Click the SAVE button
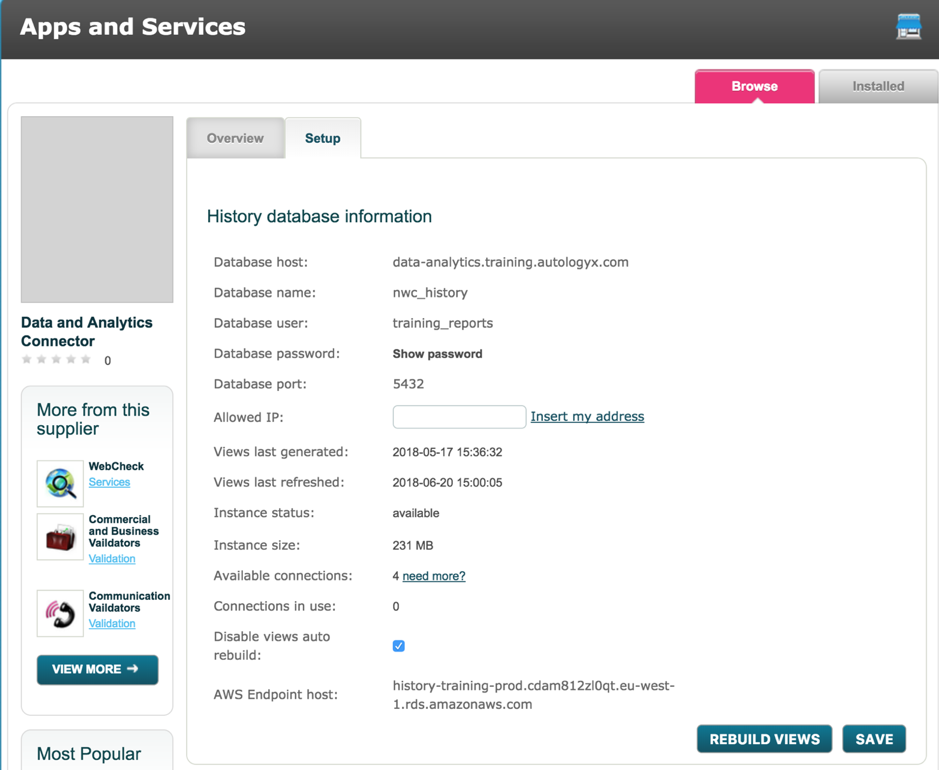939x770 pixels. point(874,739)
